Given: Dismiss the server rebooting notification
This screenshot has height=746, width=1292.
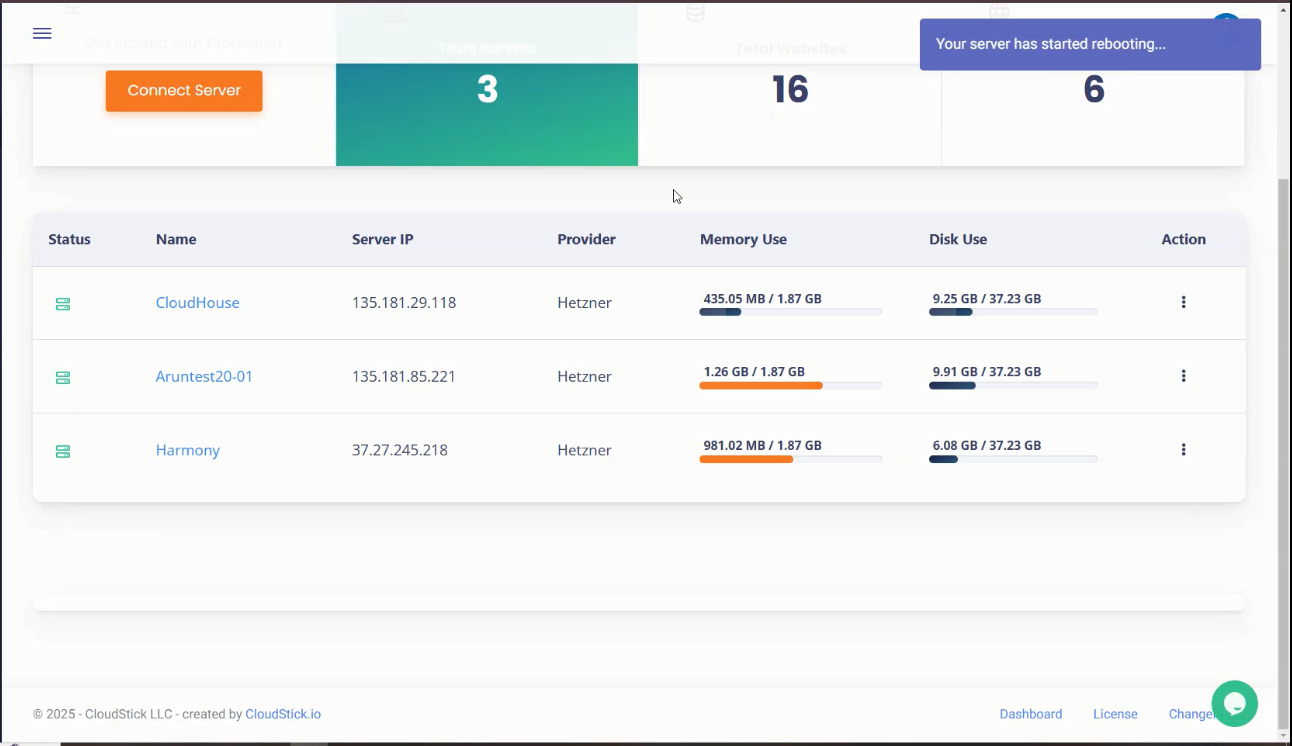Looking at the screenshot, I should [1090, 45].
